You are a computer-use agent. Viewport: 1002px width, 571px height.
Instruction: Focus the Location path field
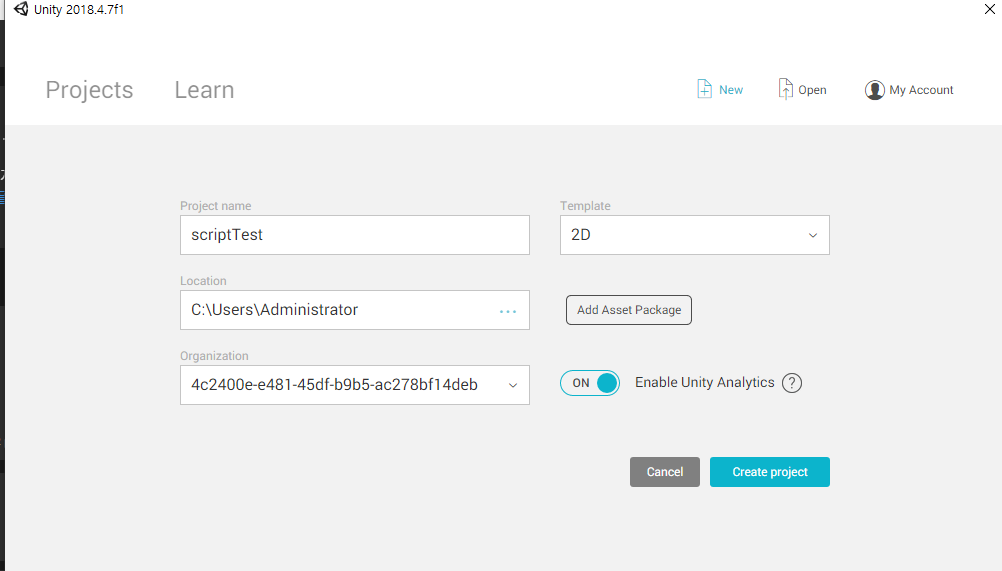[355, 310]
